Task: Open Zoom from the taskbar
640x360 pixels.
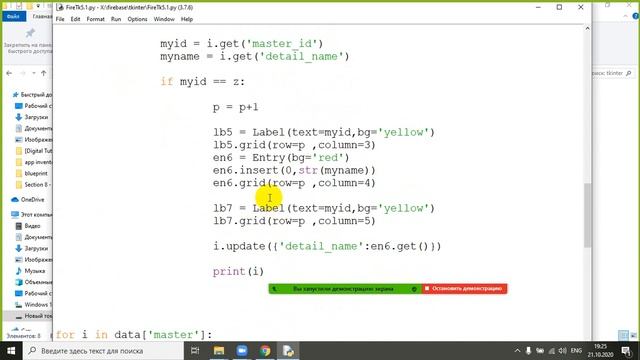Action: coord(242,351)
